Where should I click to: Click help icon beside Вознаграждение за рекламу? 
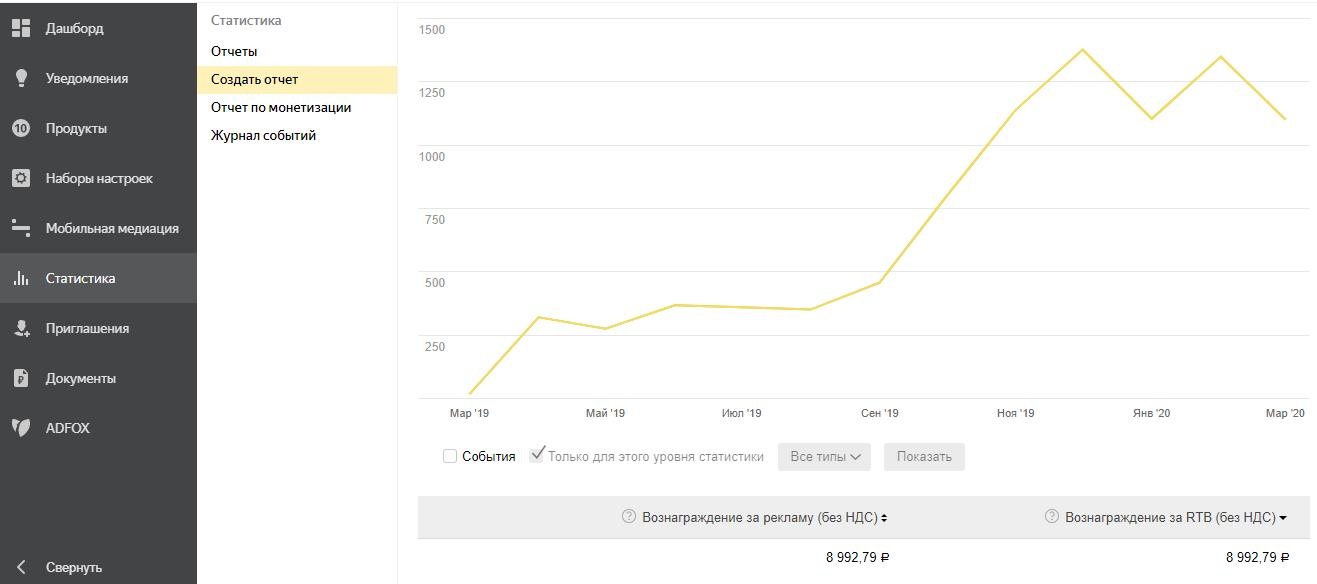(x=629, y=517)
